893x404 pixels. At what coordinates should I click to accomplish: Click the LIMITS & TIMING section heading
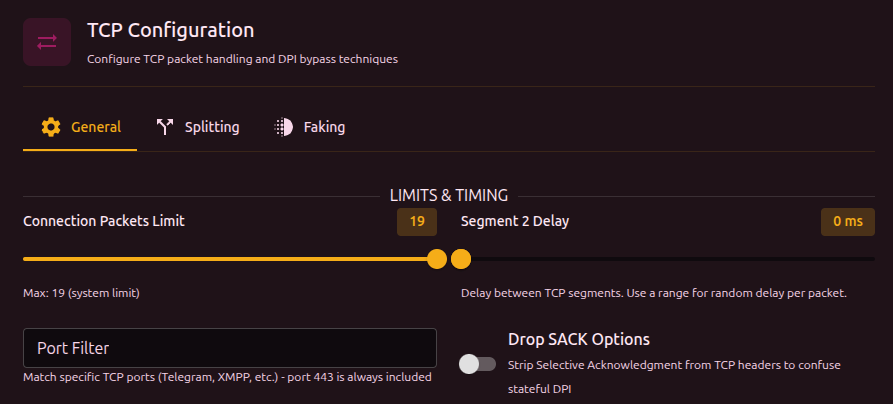click(449, 195)
